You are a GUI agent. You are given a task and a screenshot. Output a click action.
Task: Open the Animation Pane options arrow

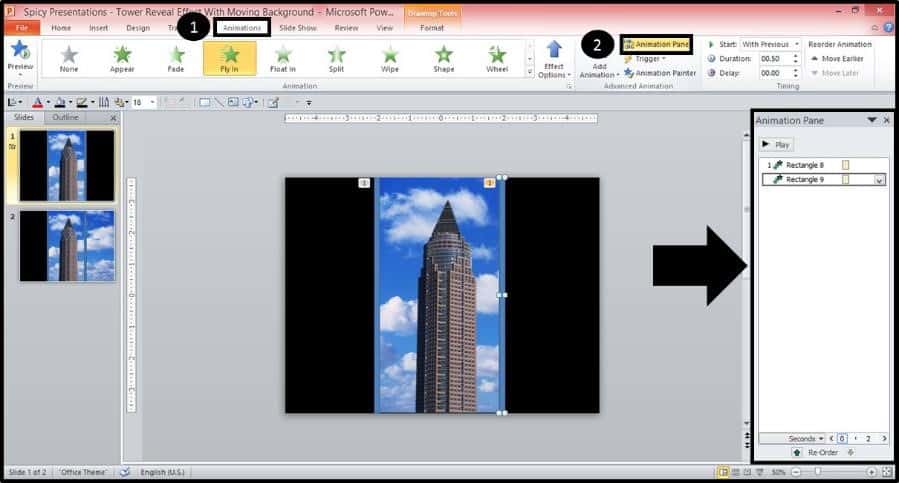click(871, 120)
